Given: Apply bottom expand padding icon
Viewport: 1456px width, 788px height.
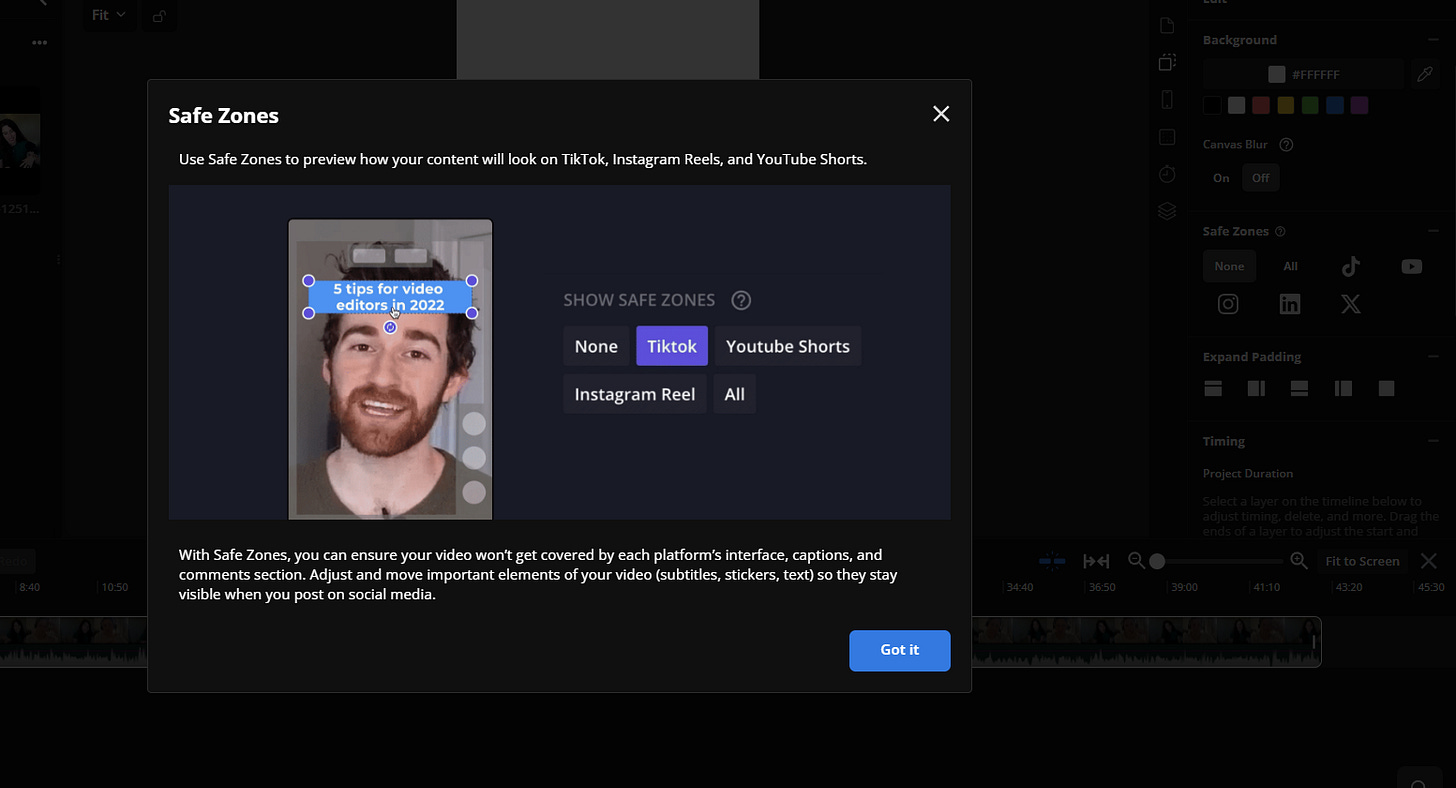Looking at the screenshot, I should click(x=1300, y=389).
